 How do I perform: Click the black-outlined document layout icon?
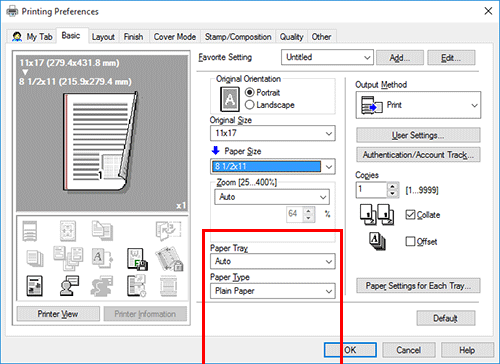35,286
